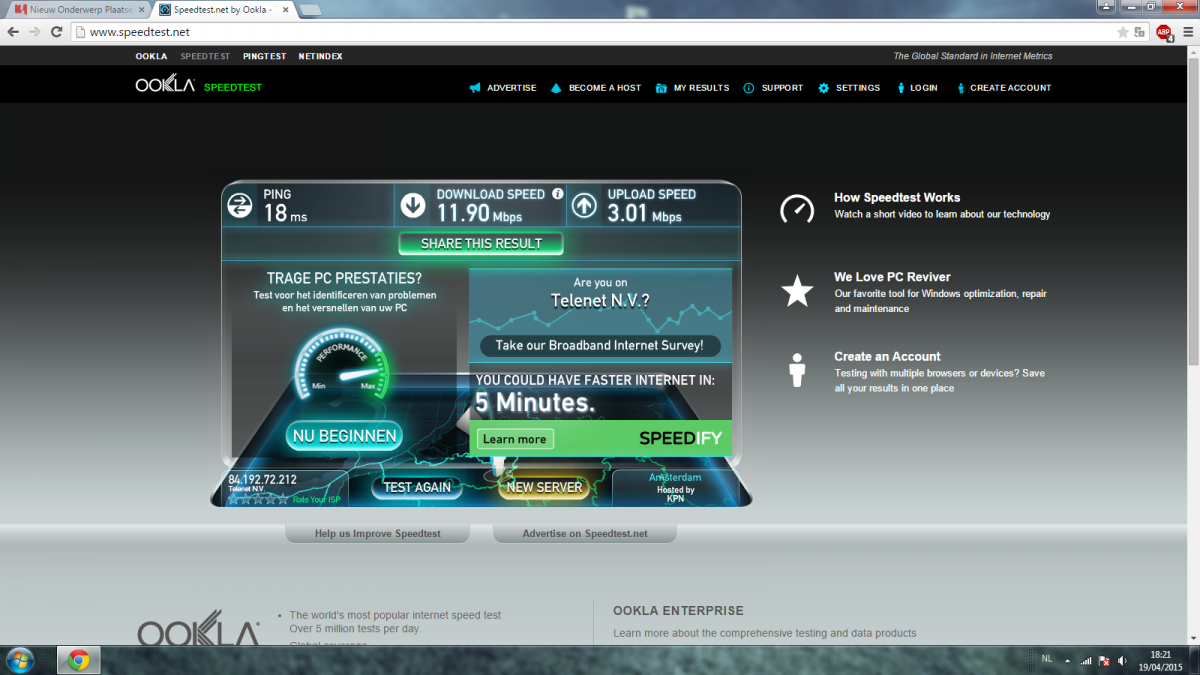Click Take our Broadband Internet Survey
The width and height of the screenshot is (1200, 675).
tap(600, 346)
